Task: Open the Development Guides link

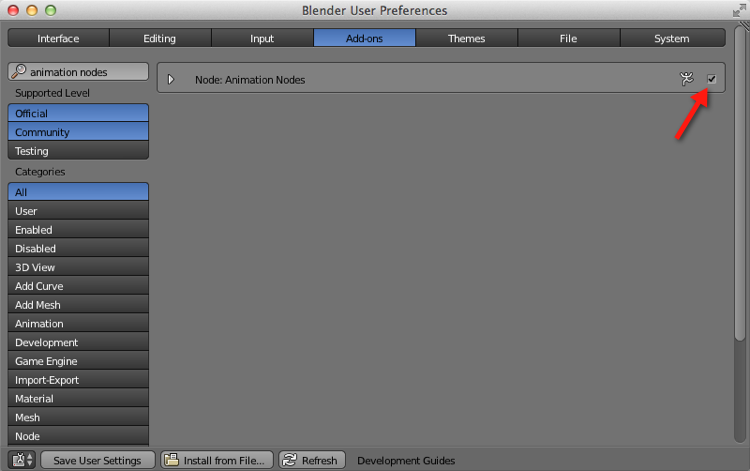Action: [x=406, y=460]
